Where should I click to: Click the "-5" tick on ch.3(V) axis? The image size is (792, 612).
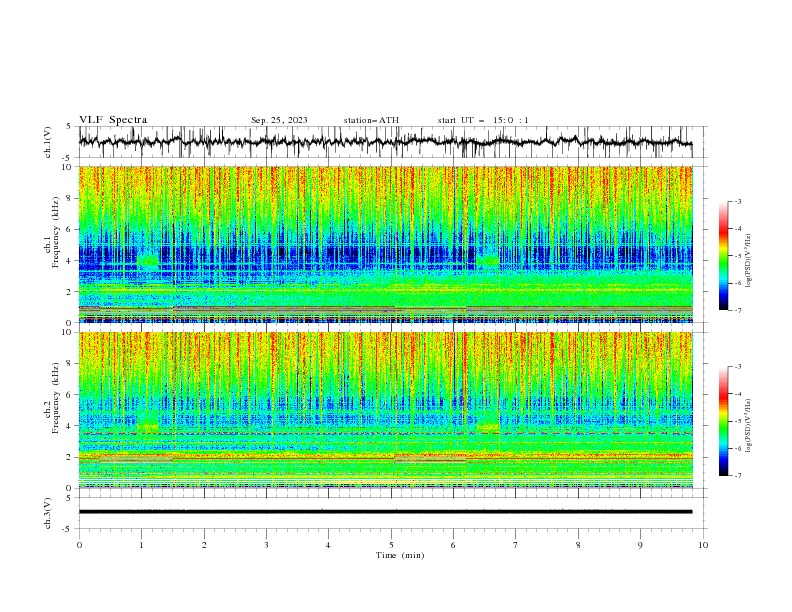[68, 529]
